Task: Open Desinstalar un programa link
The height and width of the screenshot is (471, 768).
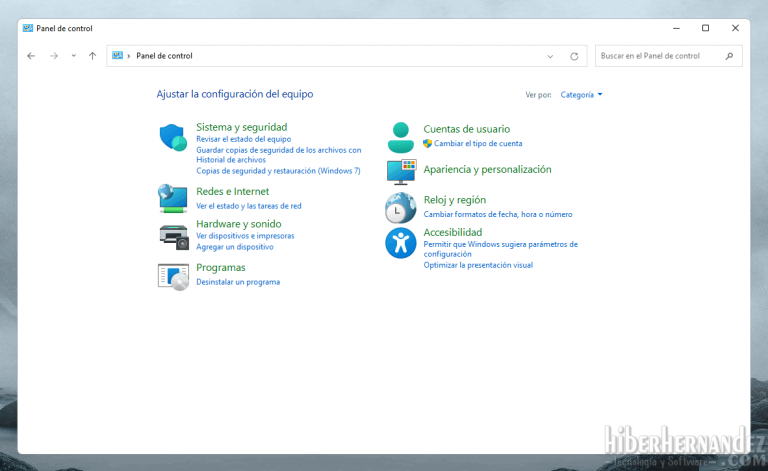Action: coord(238,282)
